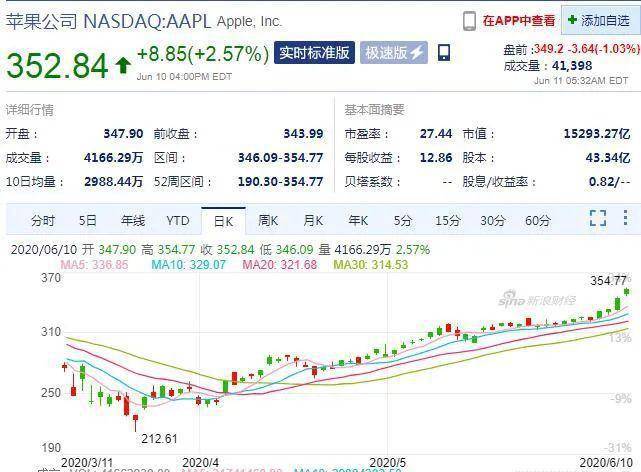Click the MA20: 321.68 indicator label
The image size is (641, 472).
(x=280, y=265)
